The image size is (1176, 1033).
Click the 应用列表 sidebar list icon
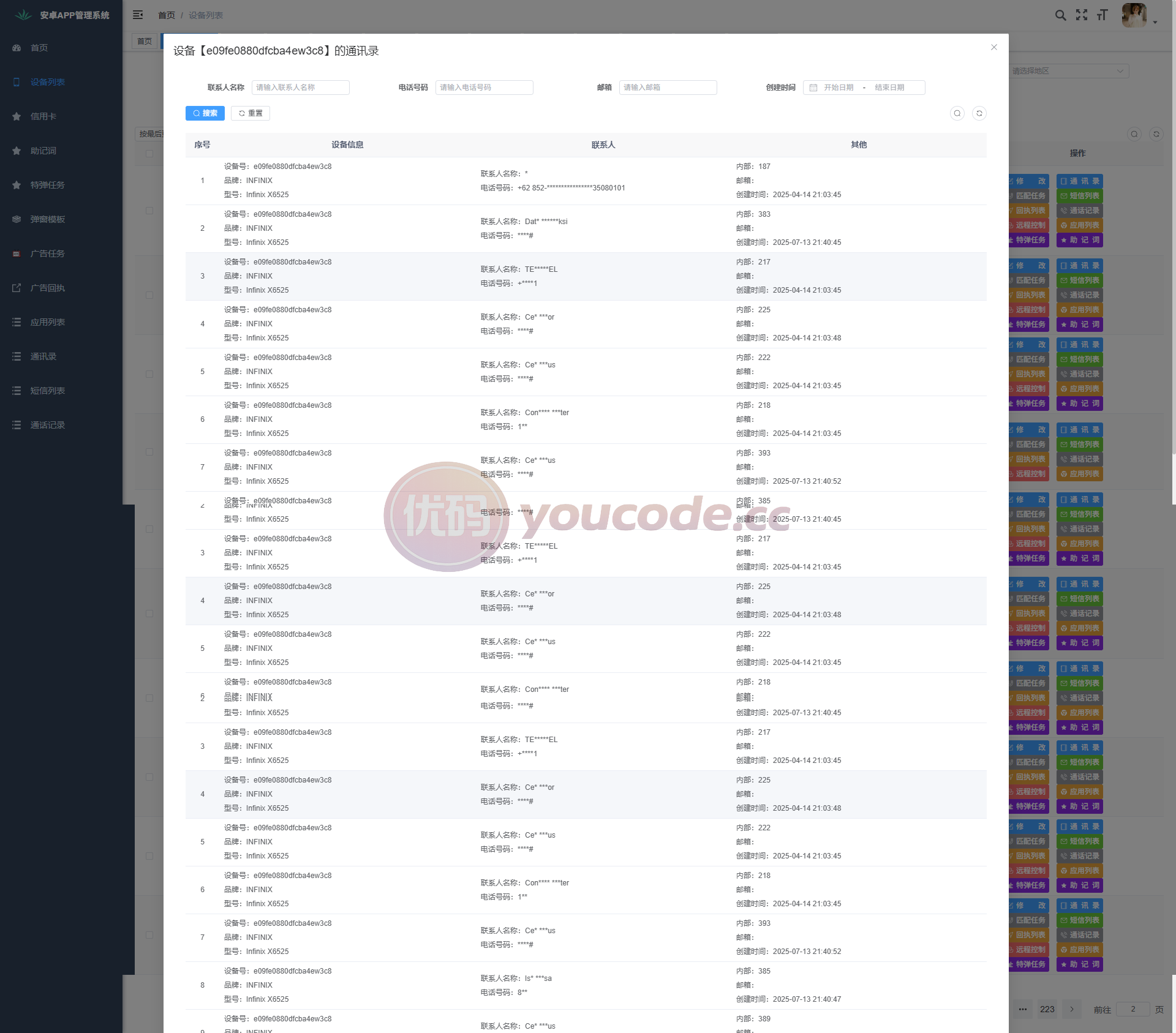(17, 322)
